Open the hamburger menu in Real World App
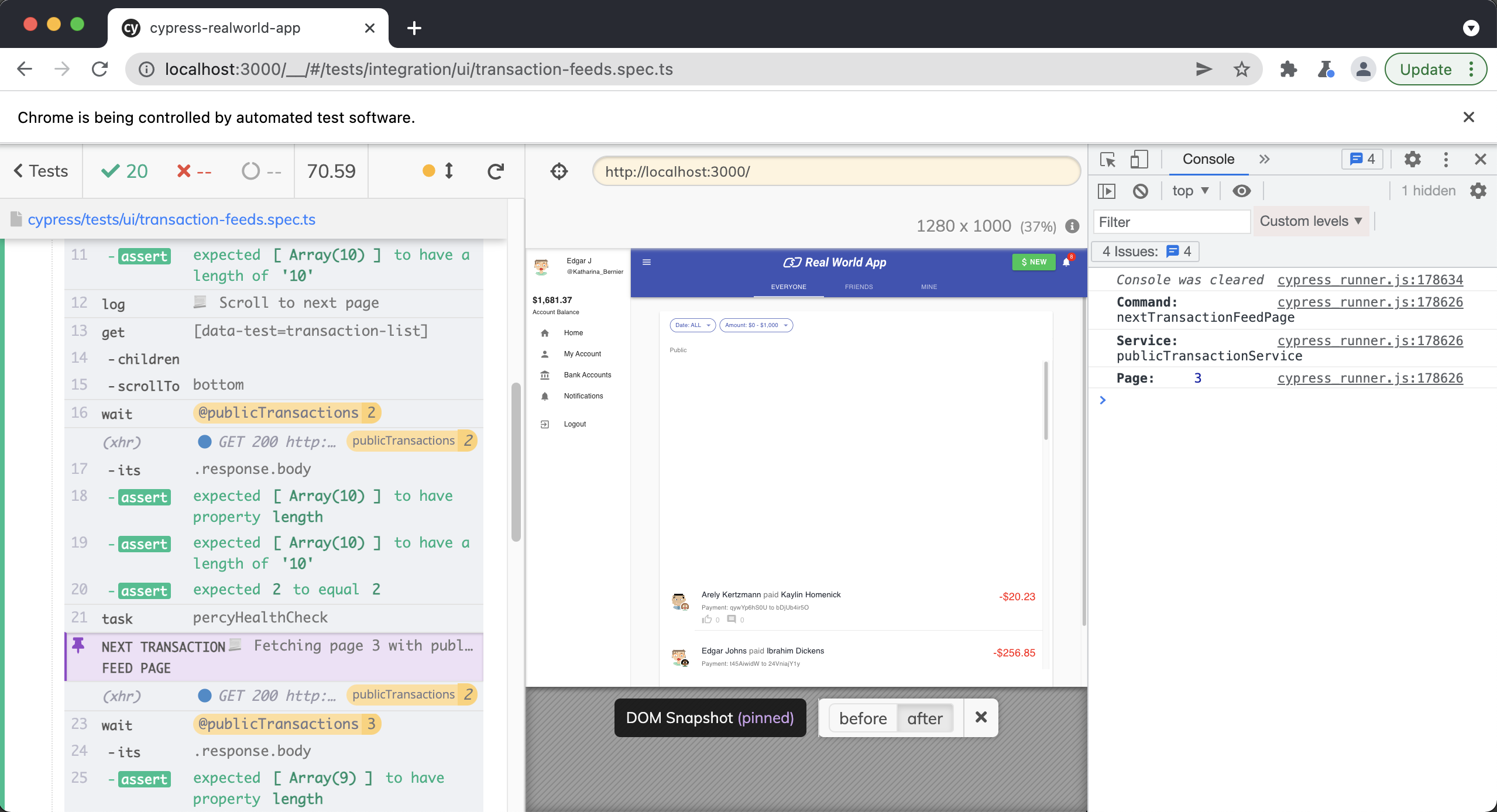This screenshot has height=812, width=1497. [647, 262]
